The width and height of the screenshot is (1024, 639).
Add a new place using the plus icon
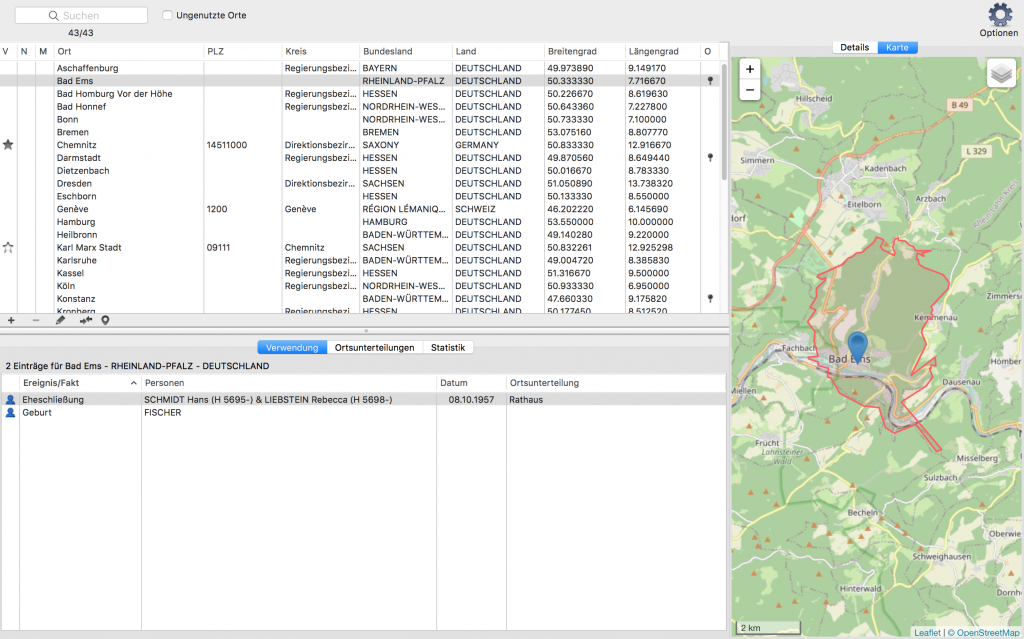[10, 320]
